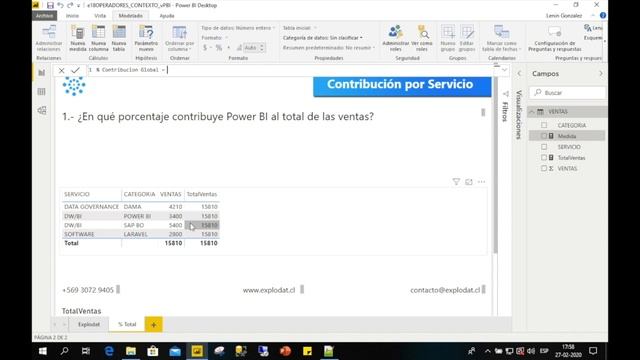Switch to the Vista ribbon tab
640x360 pixels.
coord(100,16)
